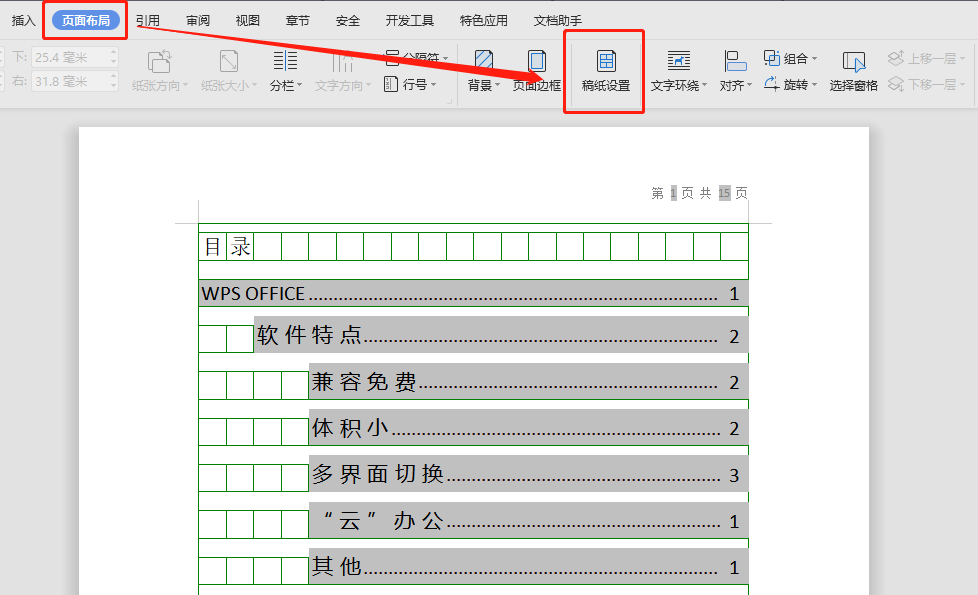Image resolution: width=978 pixels, height=595 pixels.
Task: Open 页面边框 page border settings
Action: tap(536, 71)
